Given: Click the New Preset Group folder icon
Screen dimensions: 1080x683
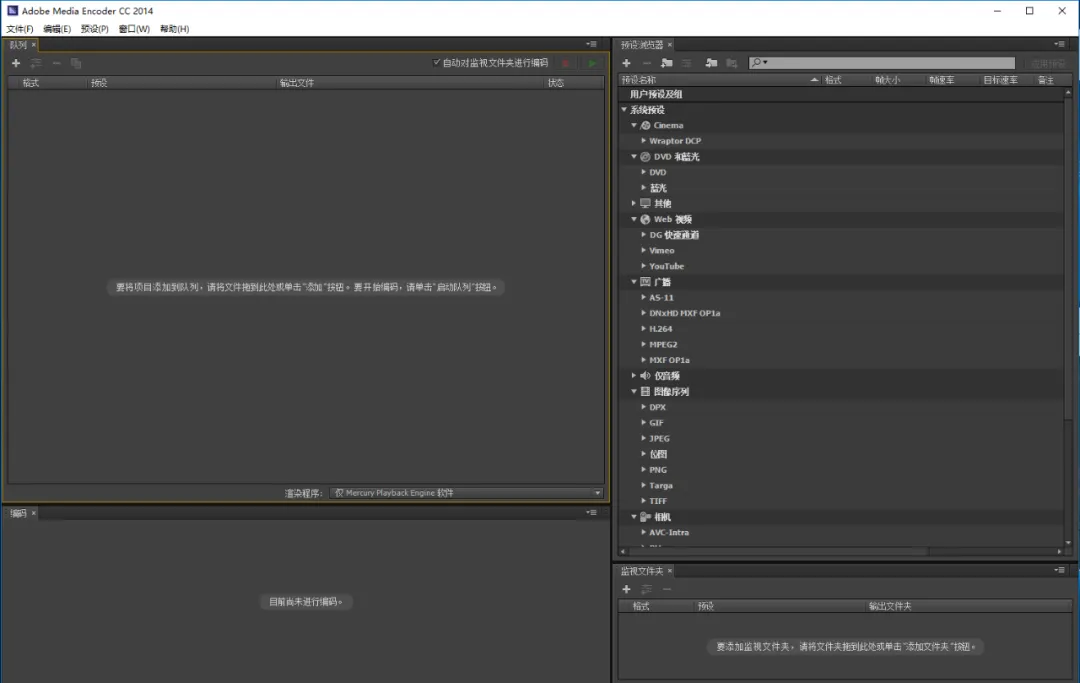Looking at the screenshot, I should [x=667, y=63].
